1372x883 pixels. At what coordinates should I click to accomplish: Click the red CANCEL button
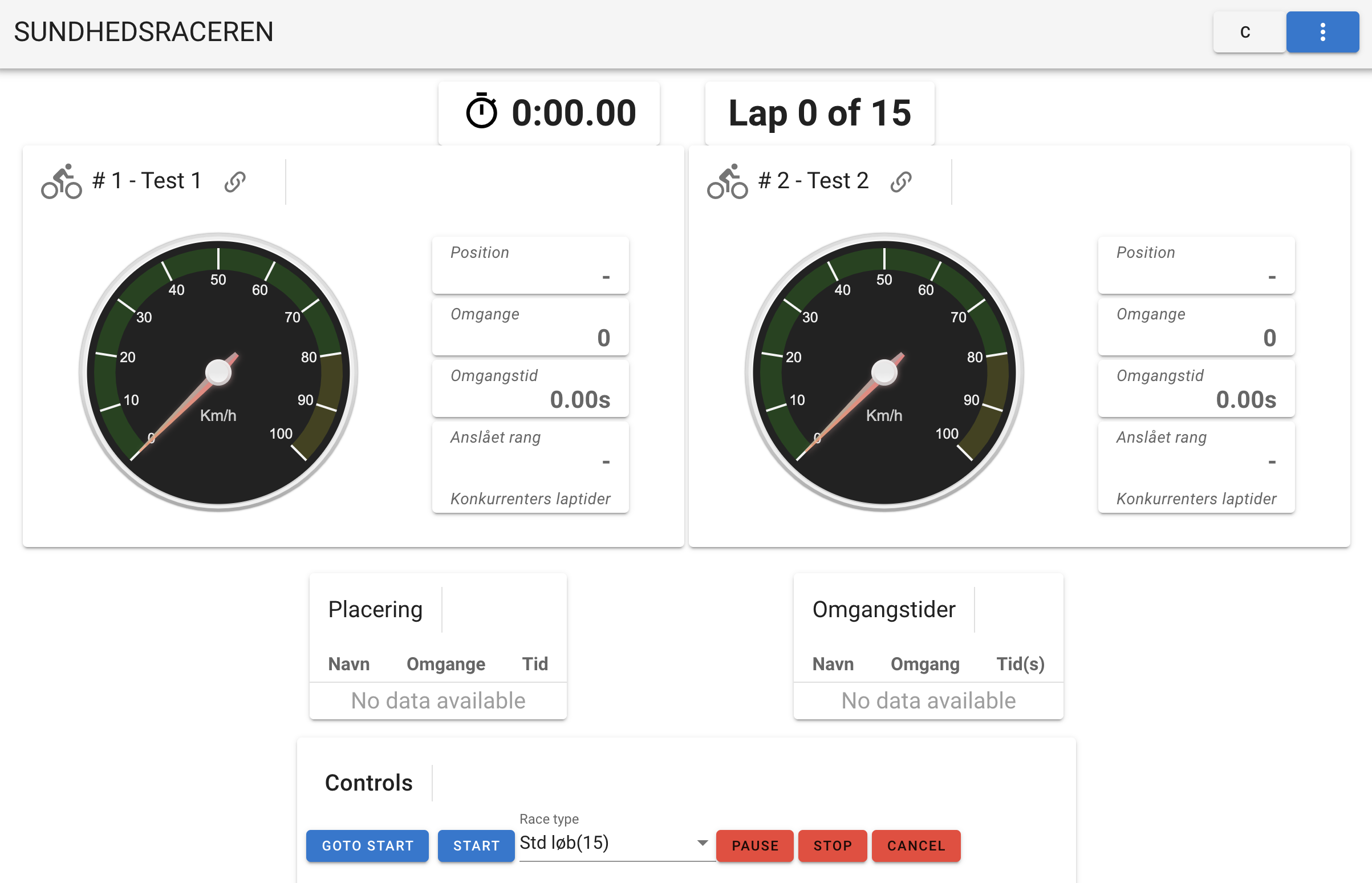[915, 845]
